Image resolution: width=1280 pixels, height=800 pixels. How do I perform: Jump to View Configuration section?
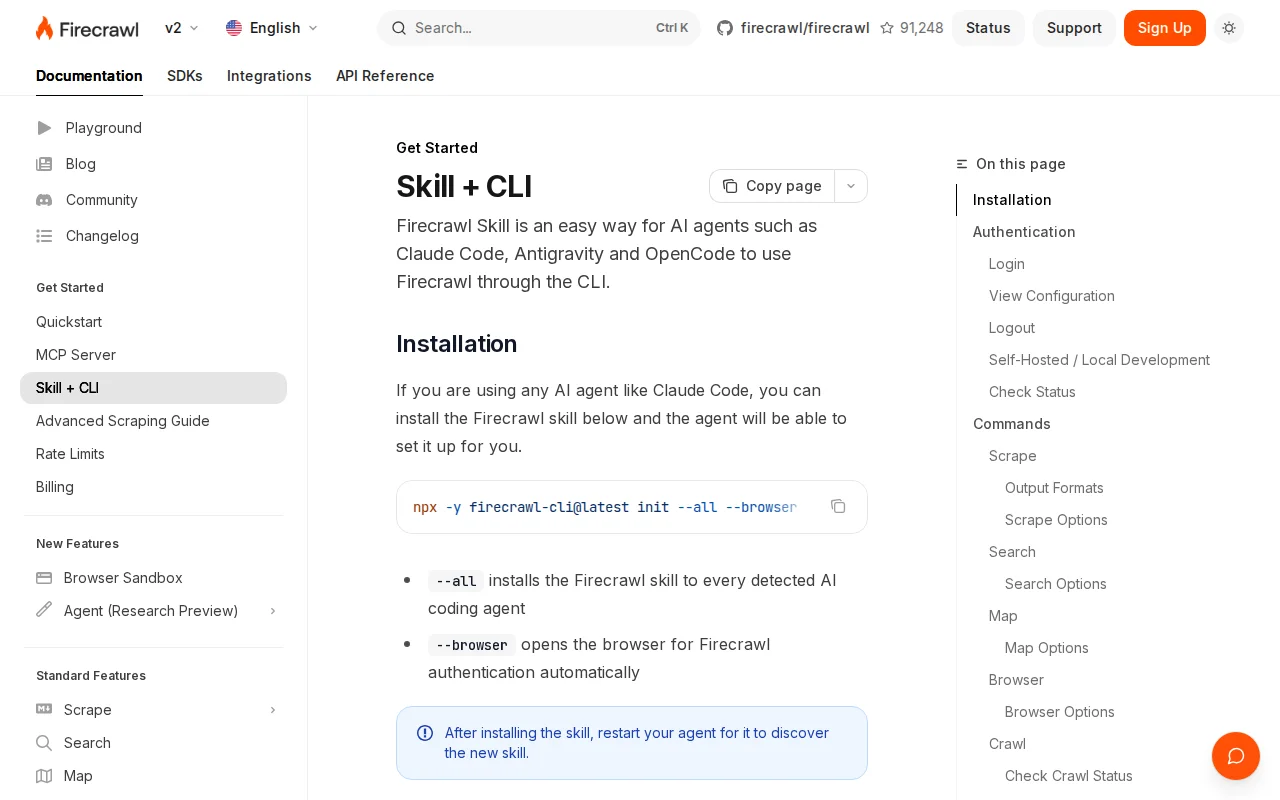(x=1052, y=296)
